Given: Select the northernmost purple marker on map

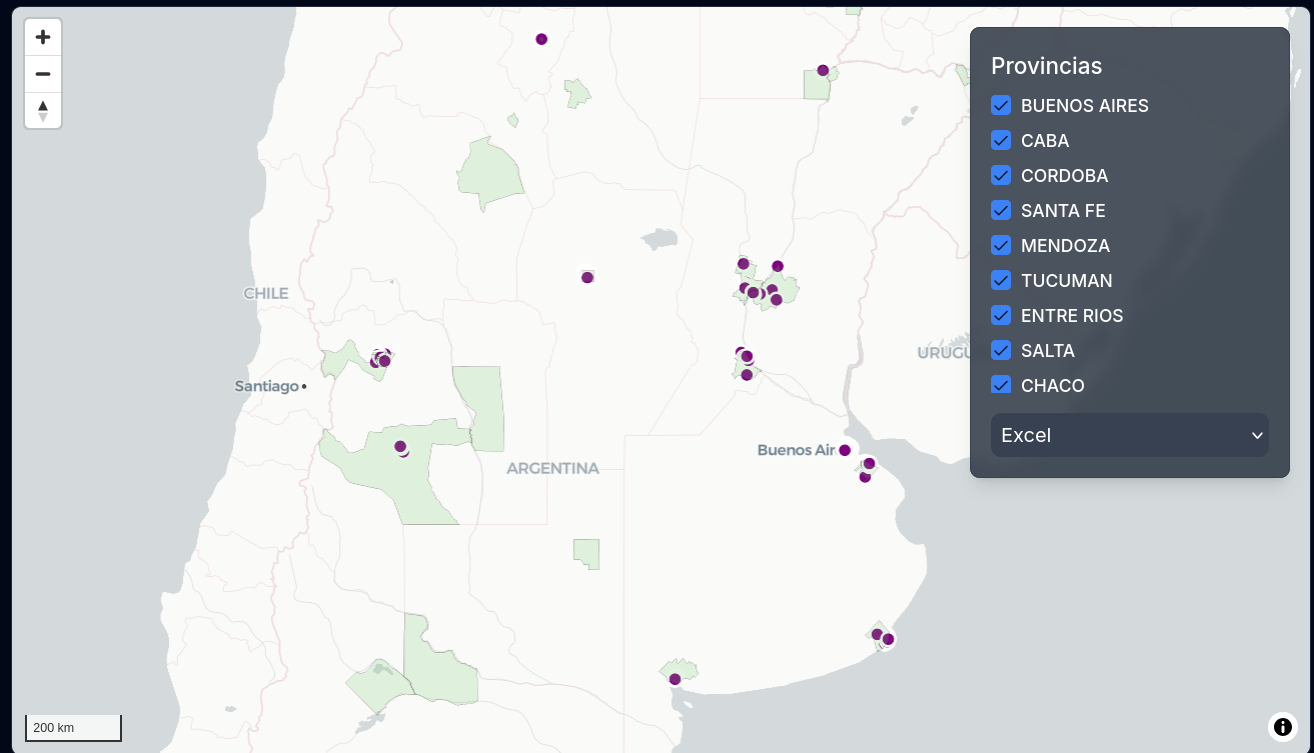Looking at the screenshot, I should click(541, 39).
